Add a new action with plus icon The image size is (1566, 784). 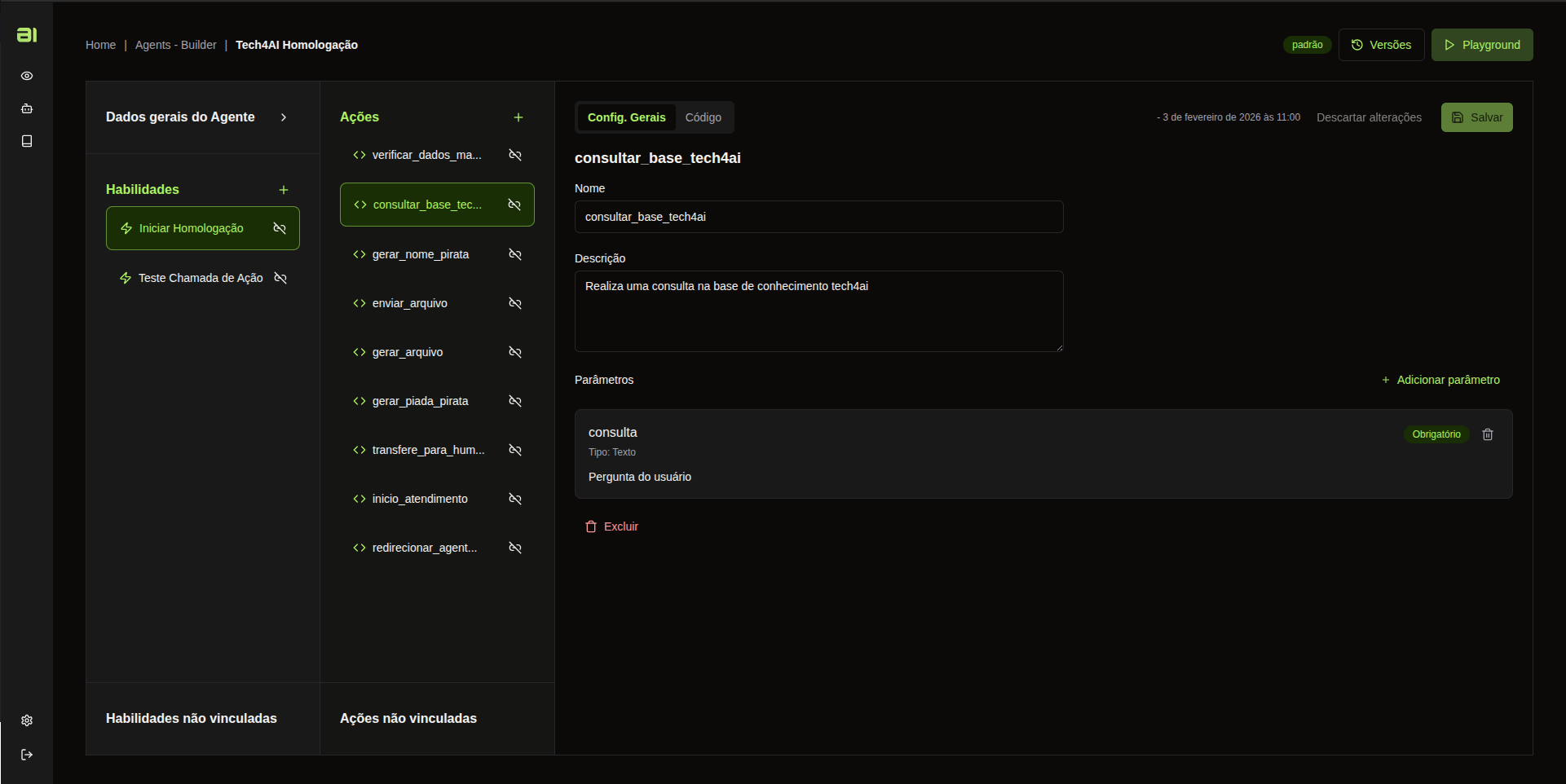click(518, 117)
